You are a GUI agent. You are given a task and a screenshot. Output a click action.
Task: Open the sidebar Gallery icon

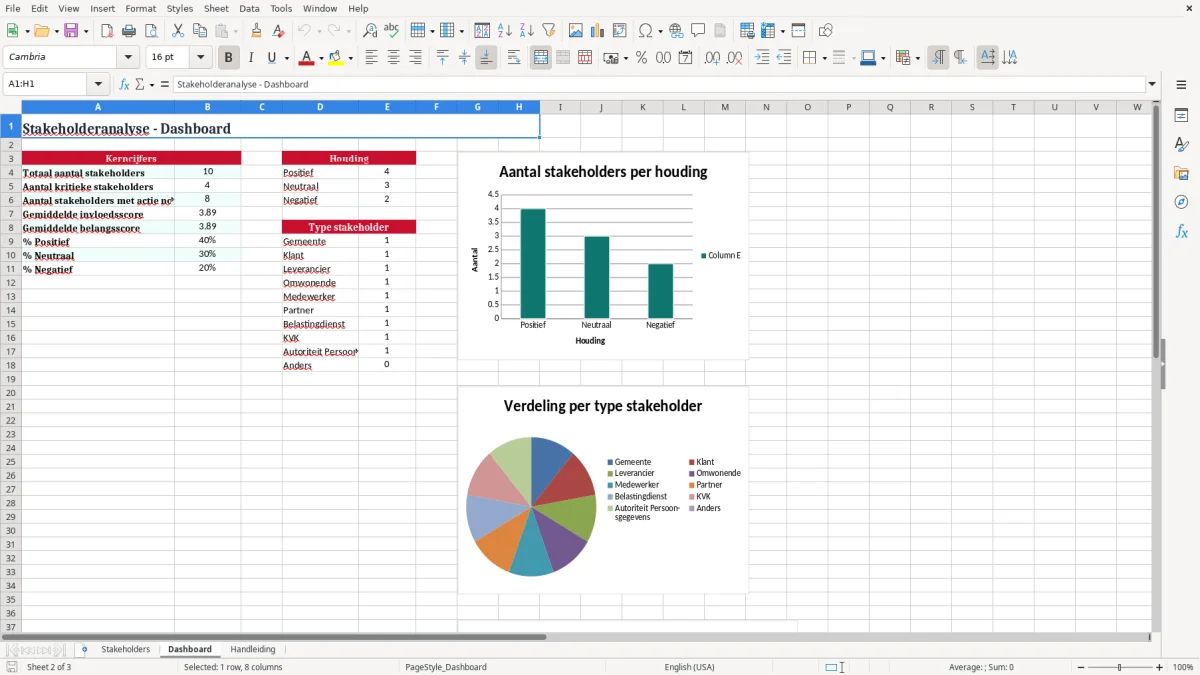(x=1181, y=173)
